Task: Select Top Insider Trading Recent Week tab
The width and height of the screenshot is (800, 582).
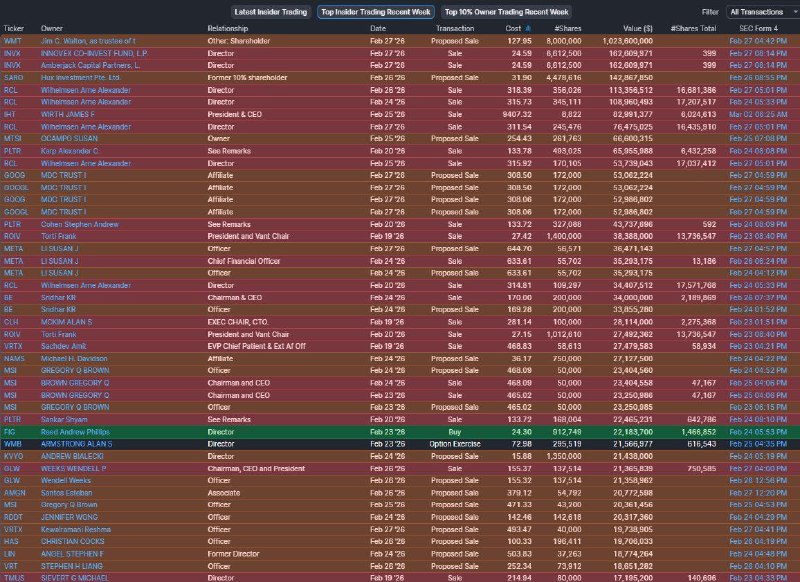Action: pyautogui.click(x=374, y=12)
